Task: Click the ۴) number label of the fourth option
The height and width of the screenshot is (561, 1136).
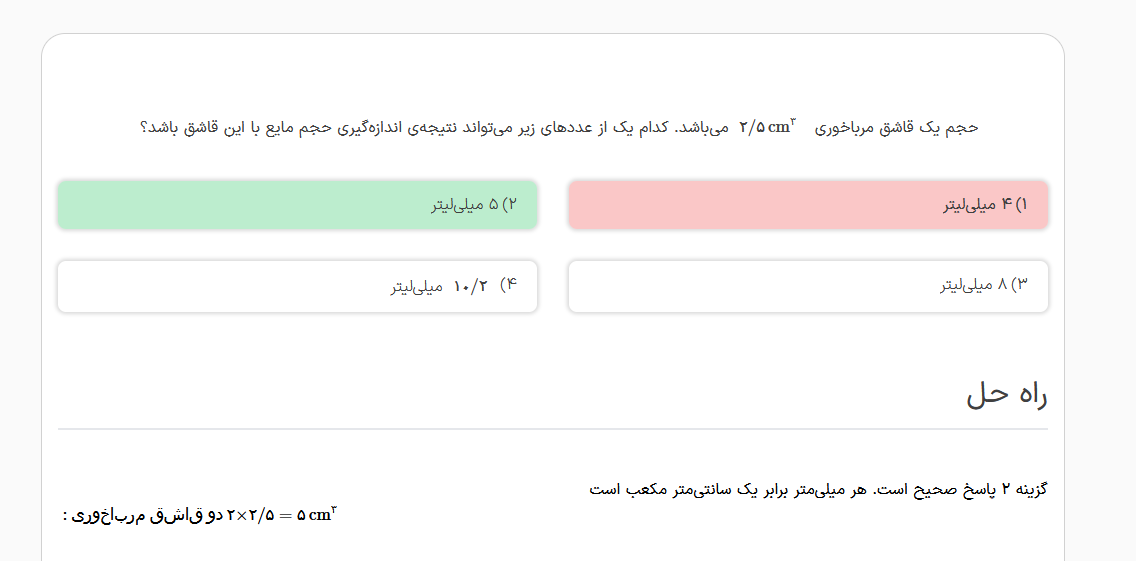Action: pyautogui.click(x=508, y=286)
